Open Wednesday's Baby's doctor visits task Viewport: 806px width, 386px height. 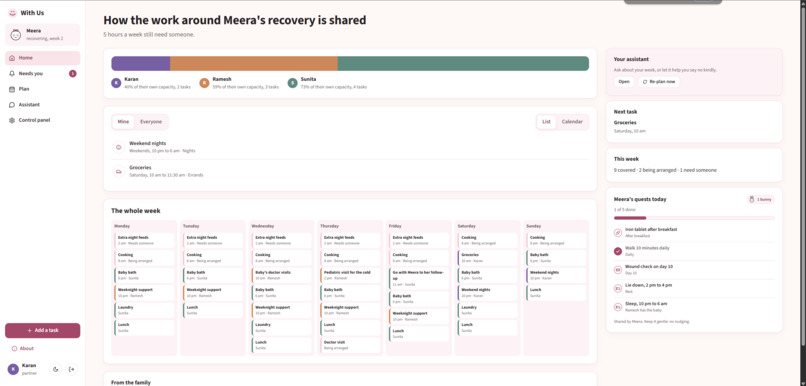pyautogui.click(x=282, y=275)
